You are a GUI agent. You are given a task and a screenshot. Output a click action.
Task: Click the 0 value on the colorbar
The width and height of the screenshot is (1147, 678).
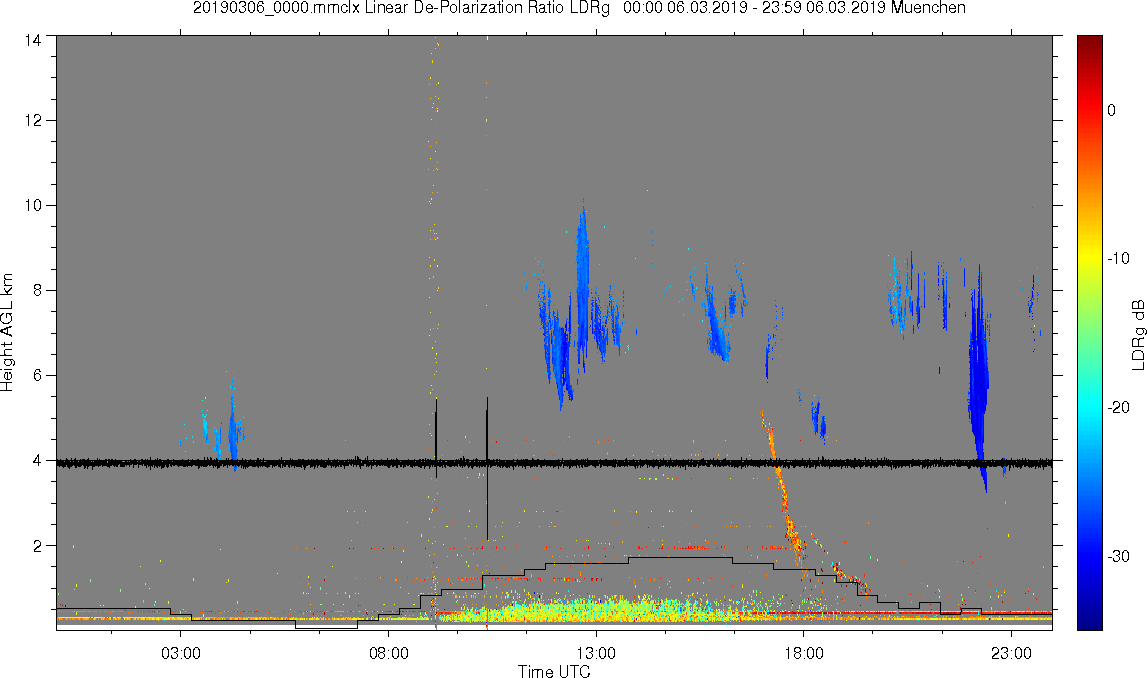(x=1112, y=110)
